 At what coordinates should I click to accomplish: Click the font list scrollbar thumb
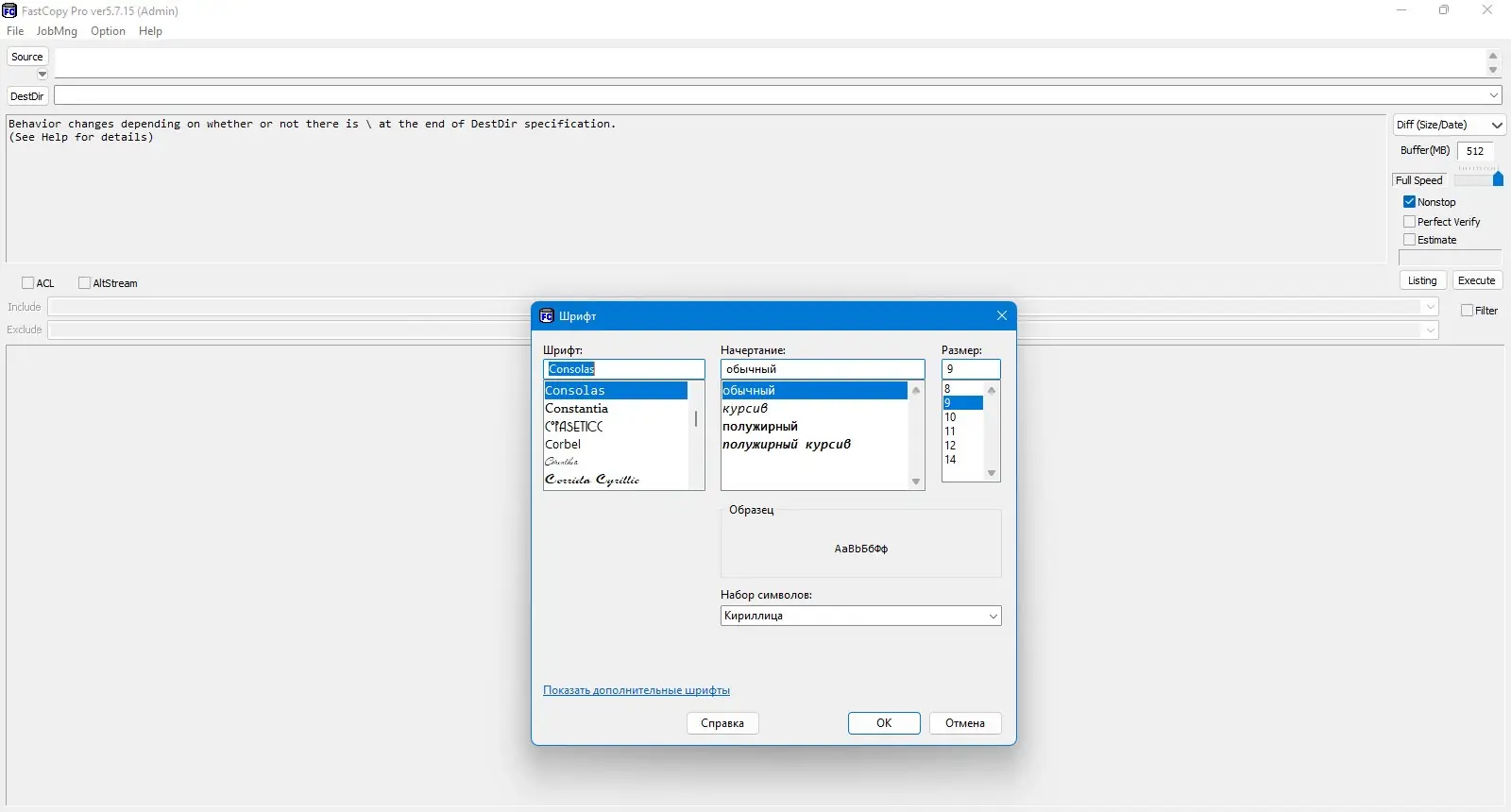pos(696,418)
